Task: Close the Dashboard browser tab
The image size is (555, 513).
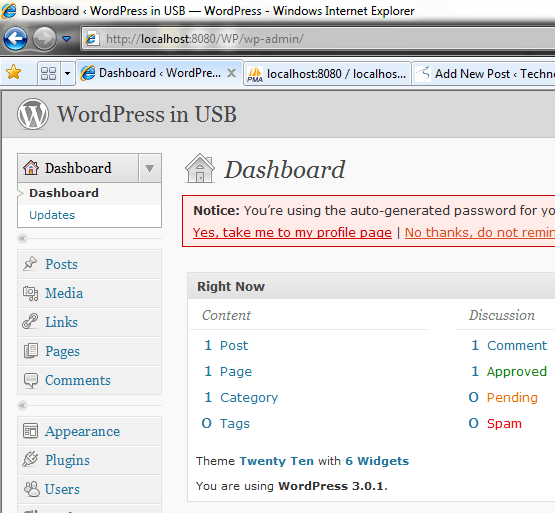Action: coord(231,73)
